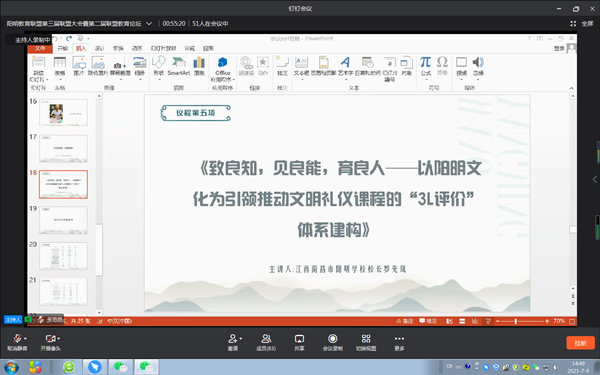Collapse the PowerPoint ribbon arrow
This screenshot has height=375, width=600.
(571, 88)
